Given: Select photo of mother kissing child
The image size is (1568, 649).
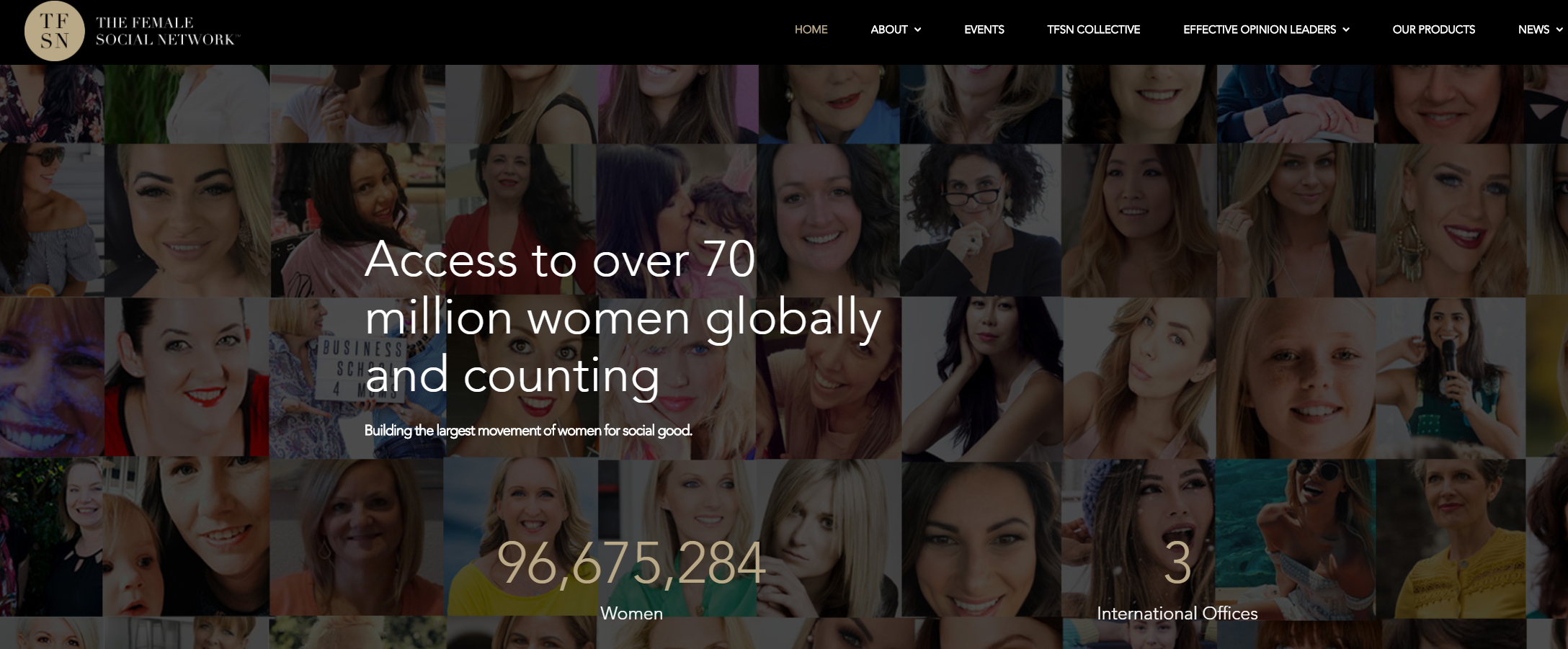Looking at the screenshot, I should (x=677, y=220).
